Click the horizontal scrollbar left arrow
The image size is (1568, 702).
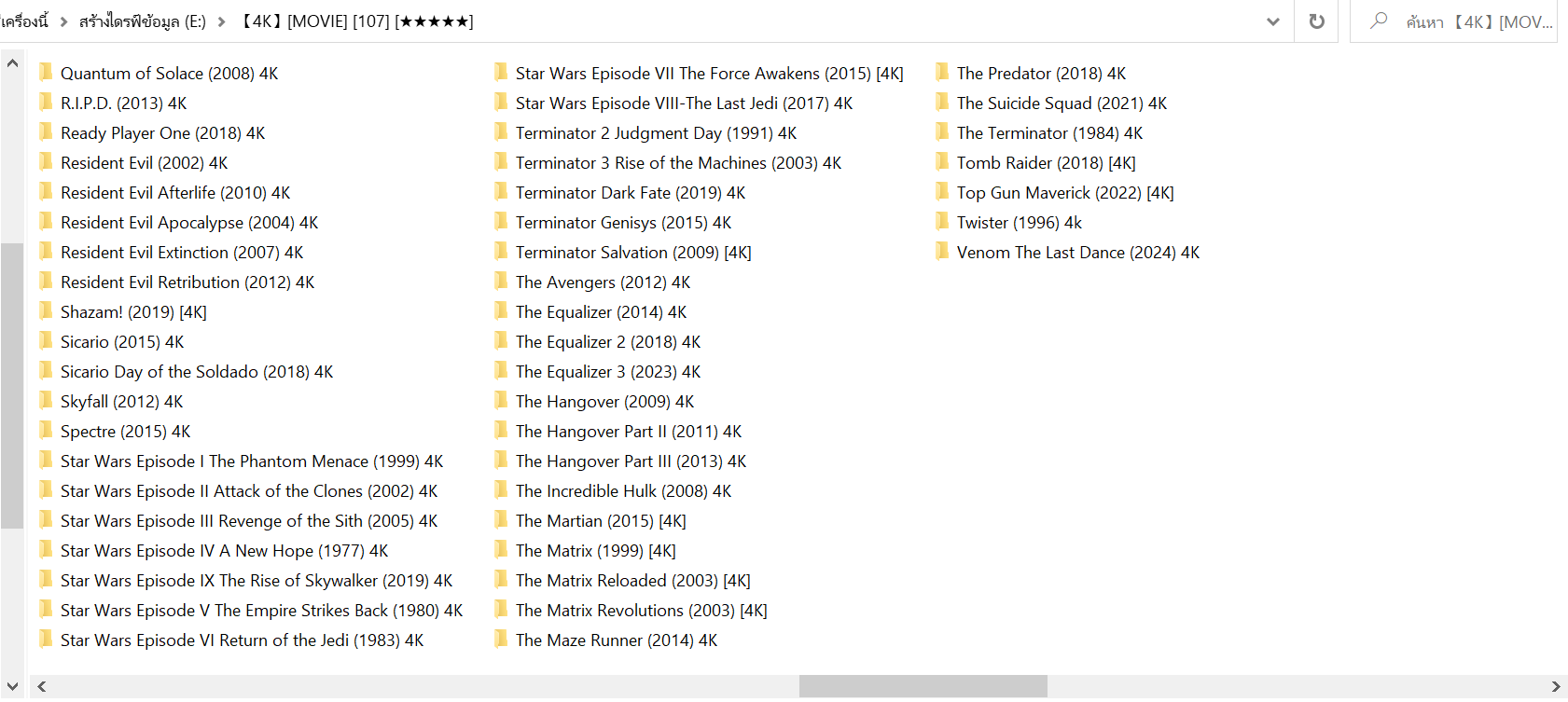[x=41, y=687]
